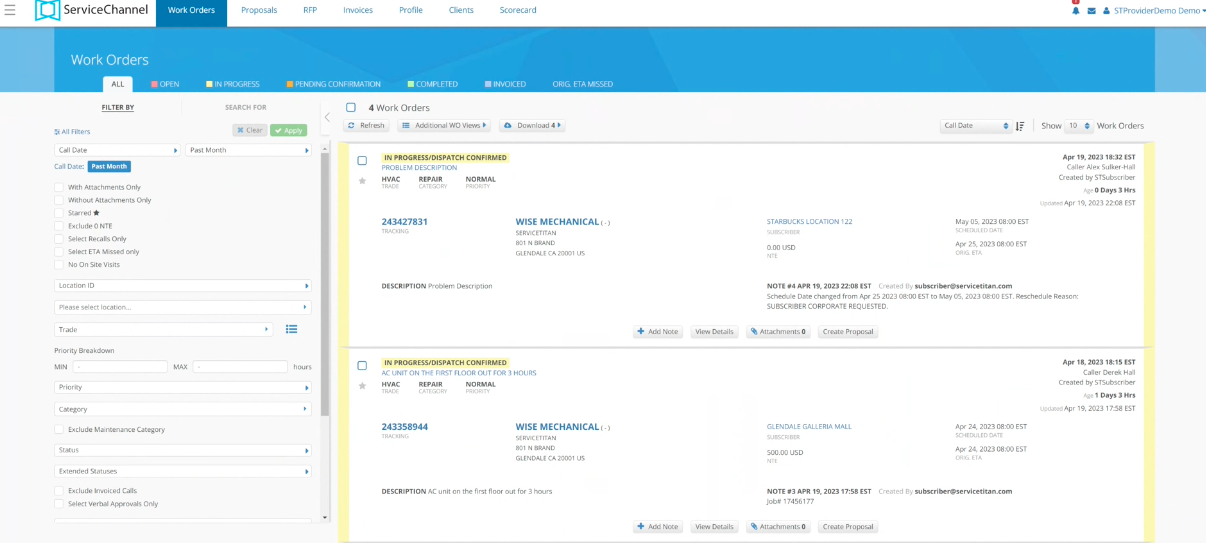This screenshot has height=543, width=1206.
Task: Open RFP navigation item
Action: click(310, 10)
